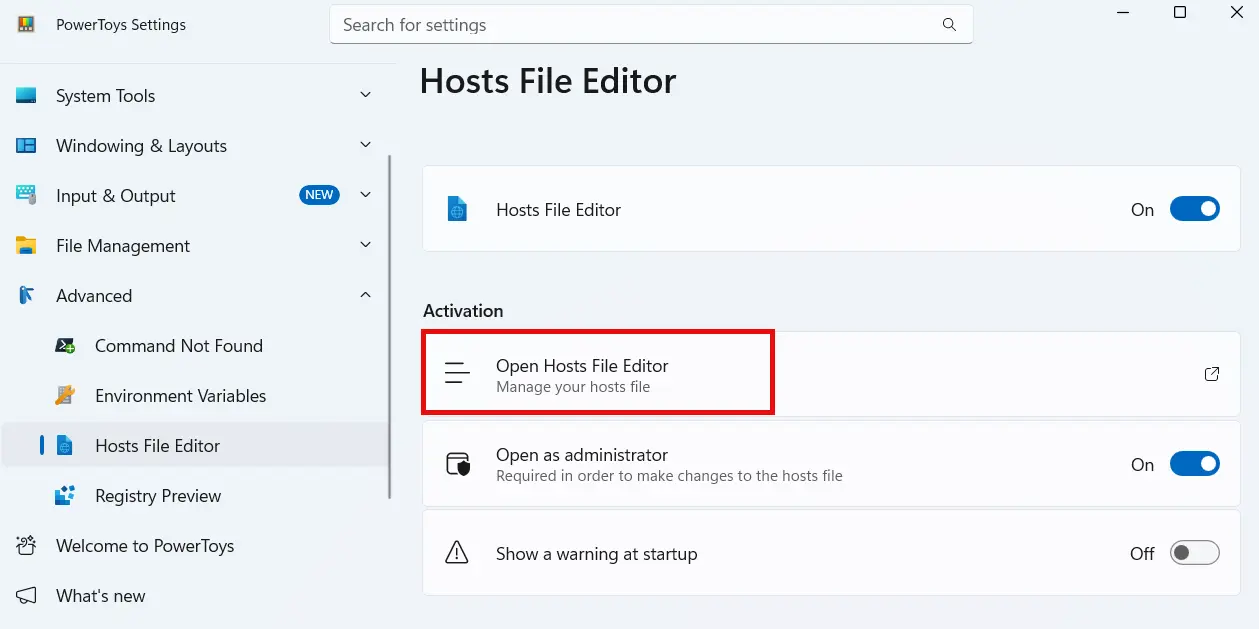Click the Environment Variables wrench icon
The height and width of the screenshot is (629, 1259).
pos(65,395)
